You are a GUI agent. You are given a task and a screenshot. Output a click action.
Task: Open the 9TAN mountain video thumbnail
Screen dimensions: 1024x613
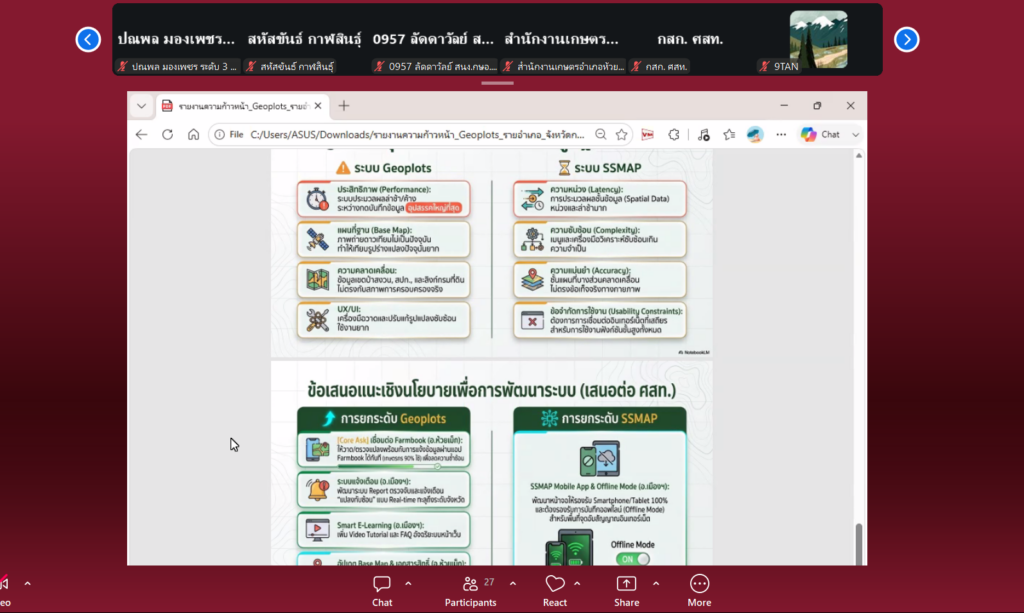click(818, 39)
